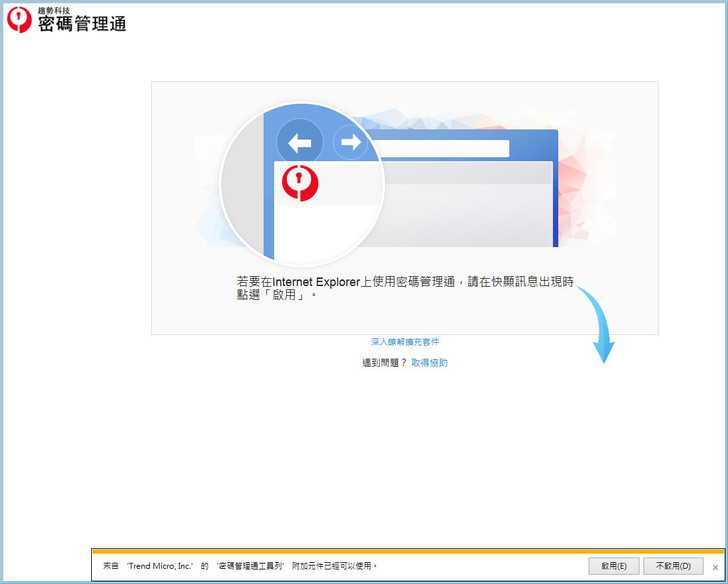
Task: Click the 啟用(E) enable button
Action: [x=614, y=566]
